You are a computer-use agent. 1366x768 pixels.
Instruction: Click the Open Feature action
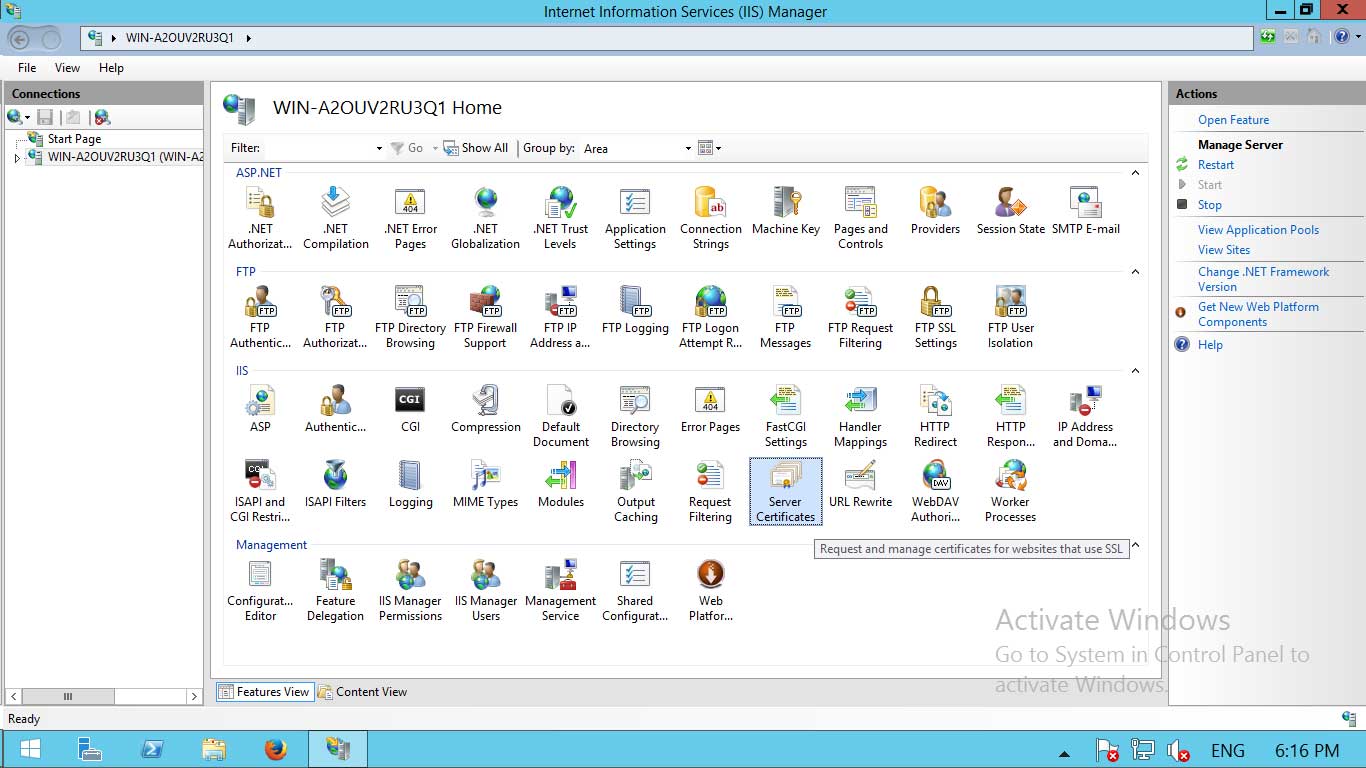[x=1233, y=120]
